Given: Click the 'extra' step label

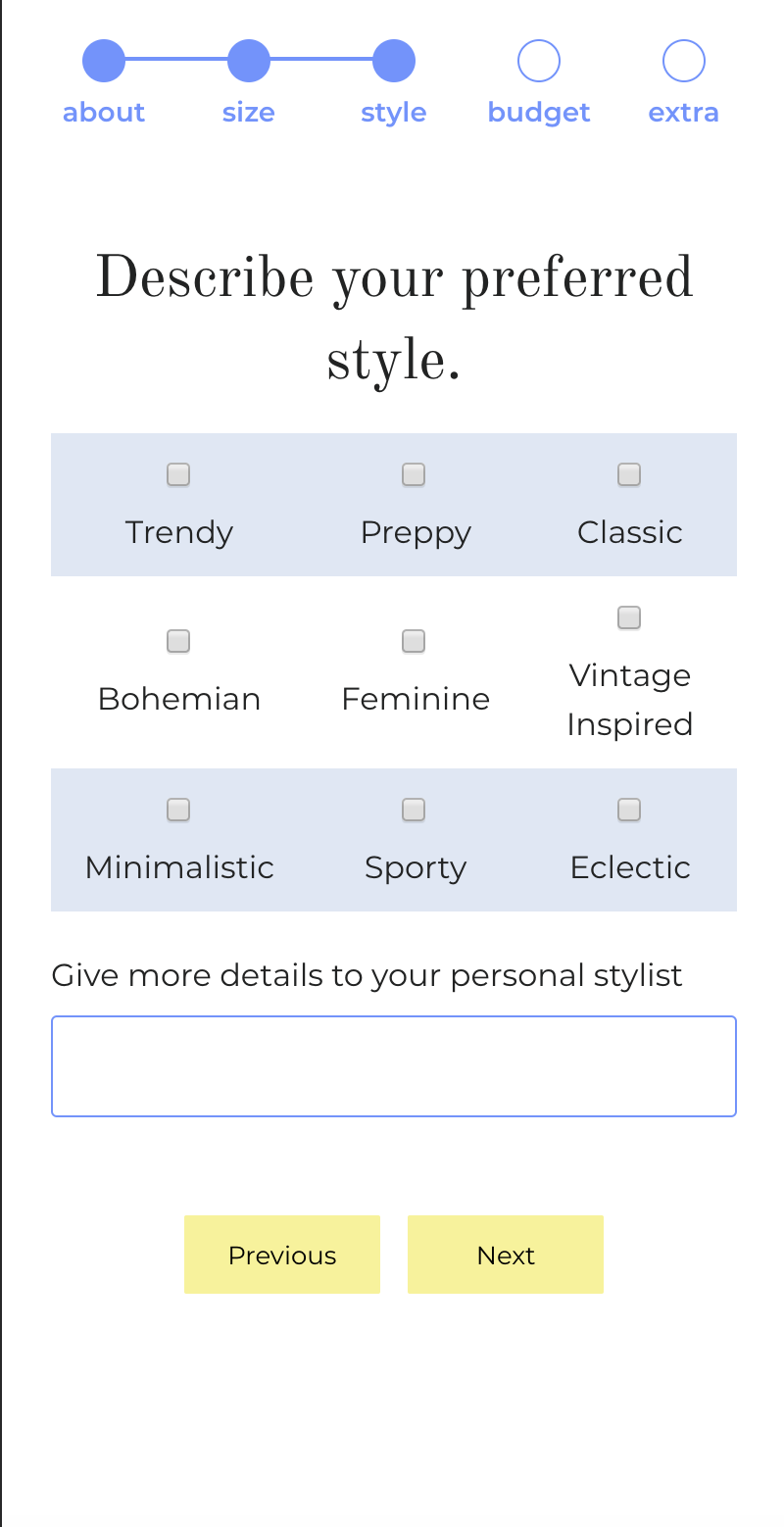Looking at the screenshot, I should pyautogui.click(x=684, y=113).
